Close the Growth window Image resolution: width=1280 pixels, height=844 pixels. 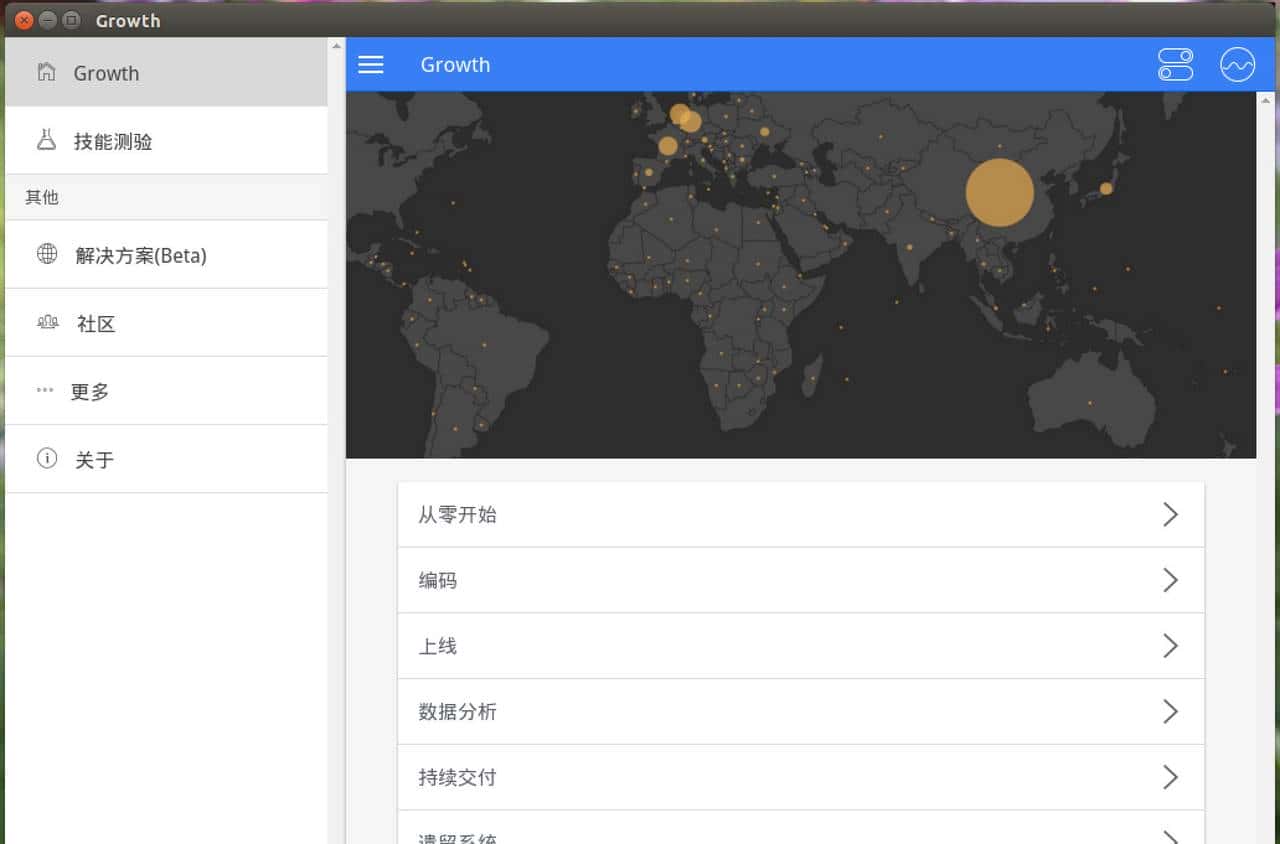coord(24,20)
